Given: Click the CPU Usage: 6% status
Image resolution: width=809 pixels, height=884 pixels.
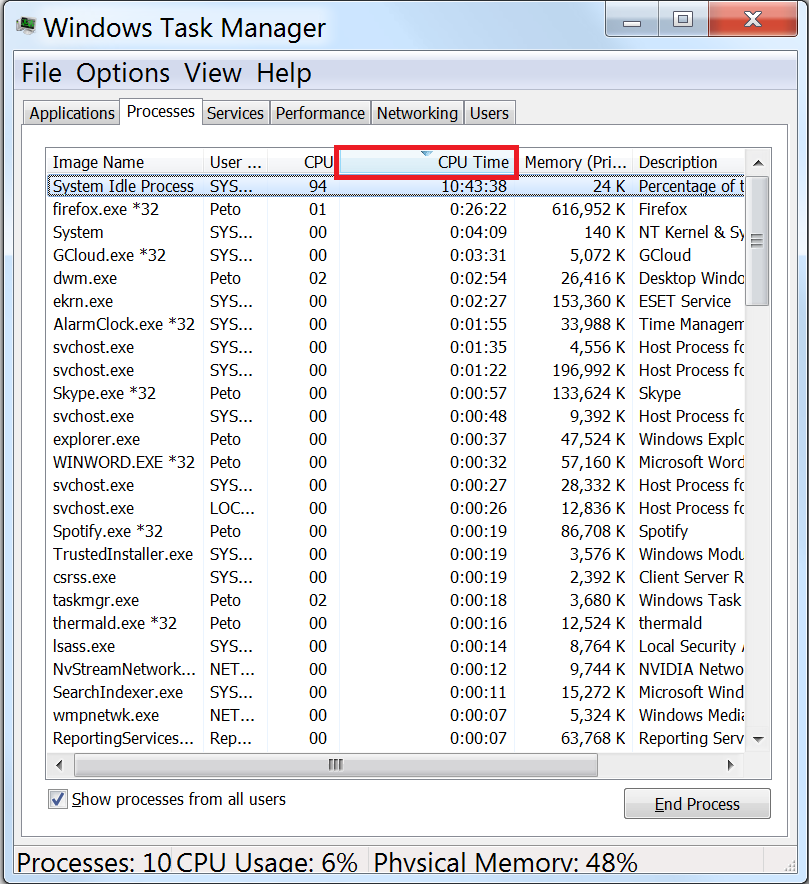Looking at the screenshot, I should pos(267,863).
